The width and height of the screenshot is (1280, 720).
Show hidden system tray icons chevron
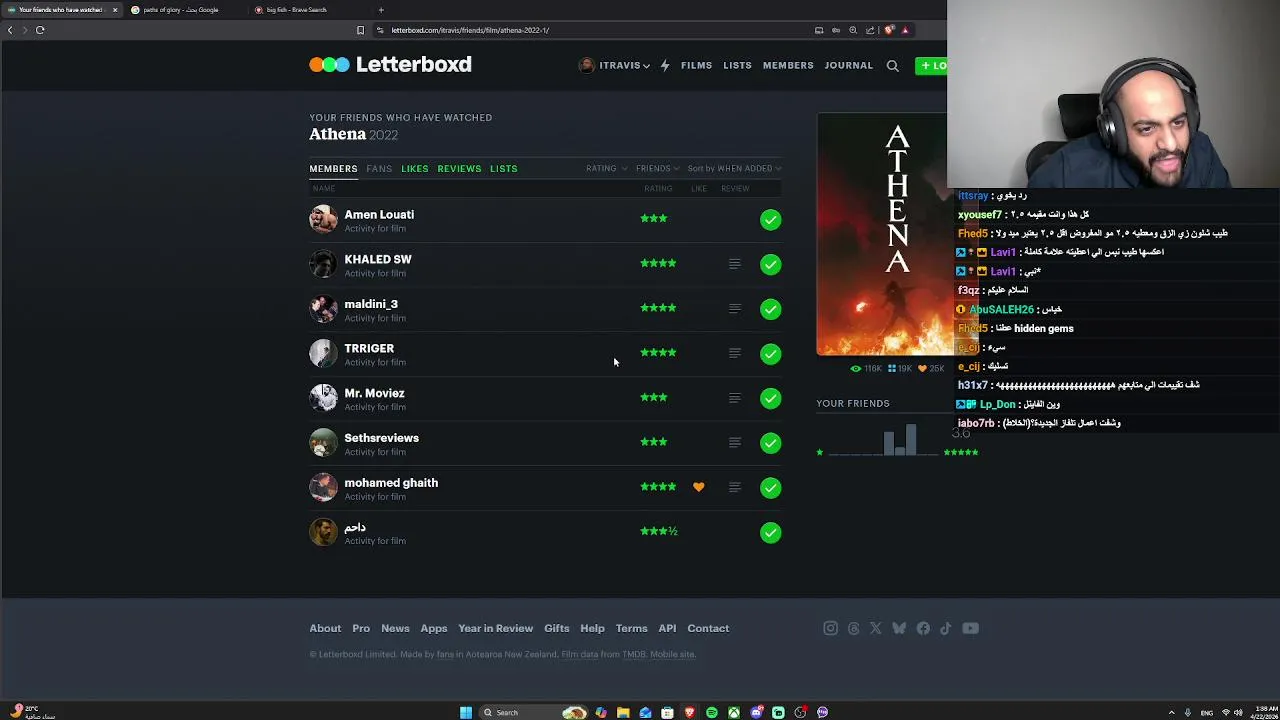point(1172,712)
